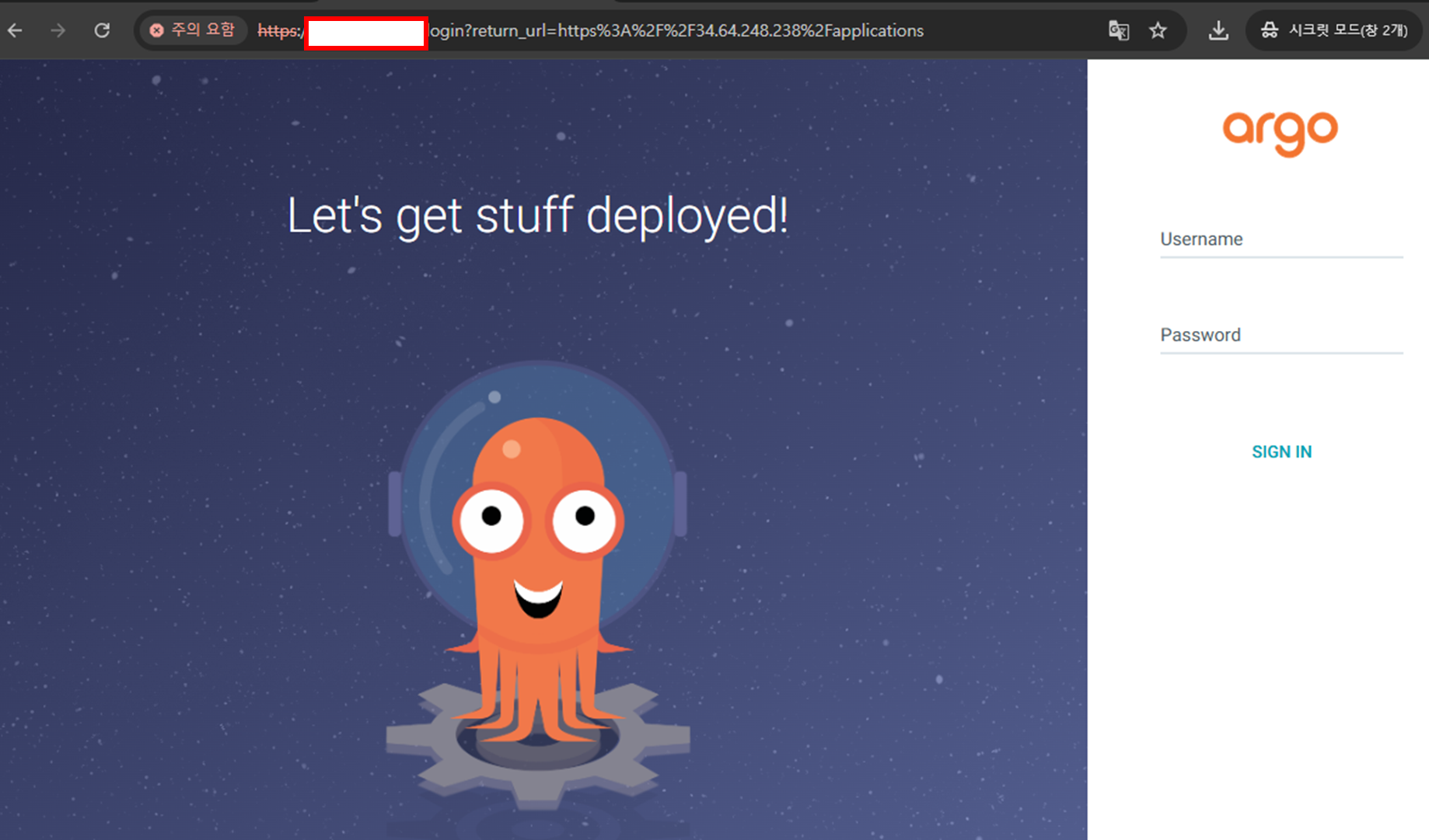Click the '시크릿 모드(창 2개)' incognito indicator
Screen dimensions: 1429x840
pos(1334,30)
